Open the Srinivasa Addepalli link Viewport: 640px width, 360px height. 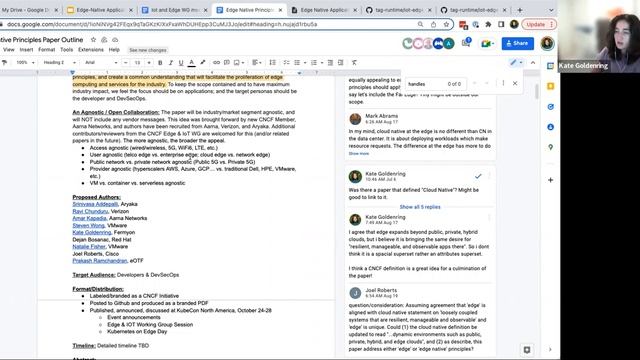tap(95, 204)
